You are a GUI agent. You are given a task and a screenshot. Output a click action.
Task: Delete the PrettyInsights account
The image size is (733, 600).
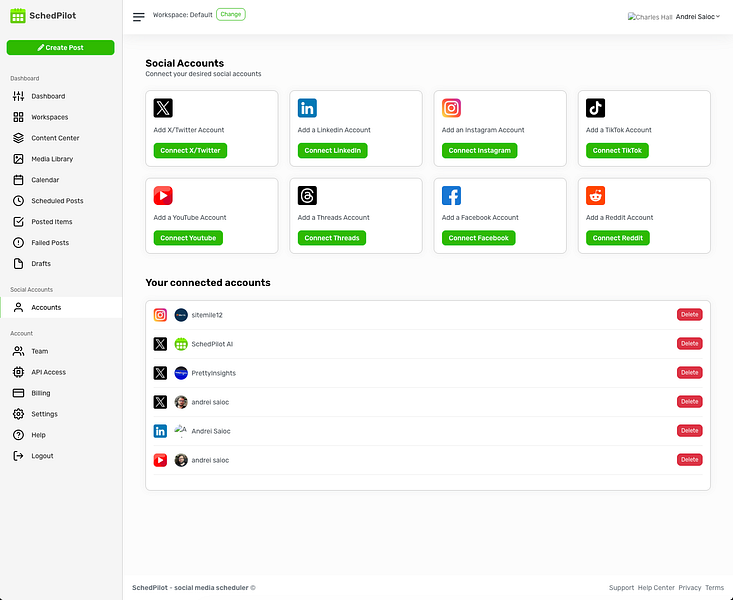coord(690,373)
